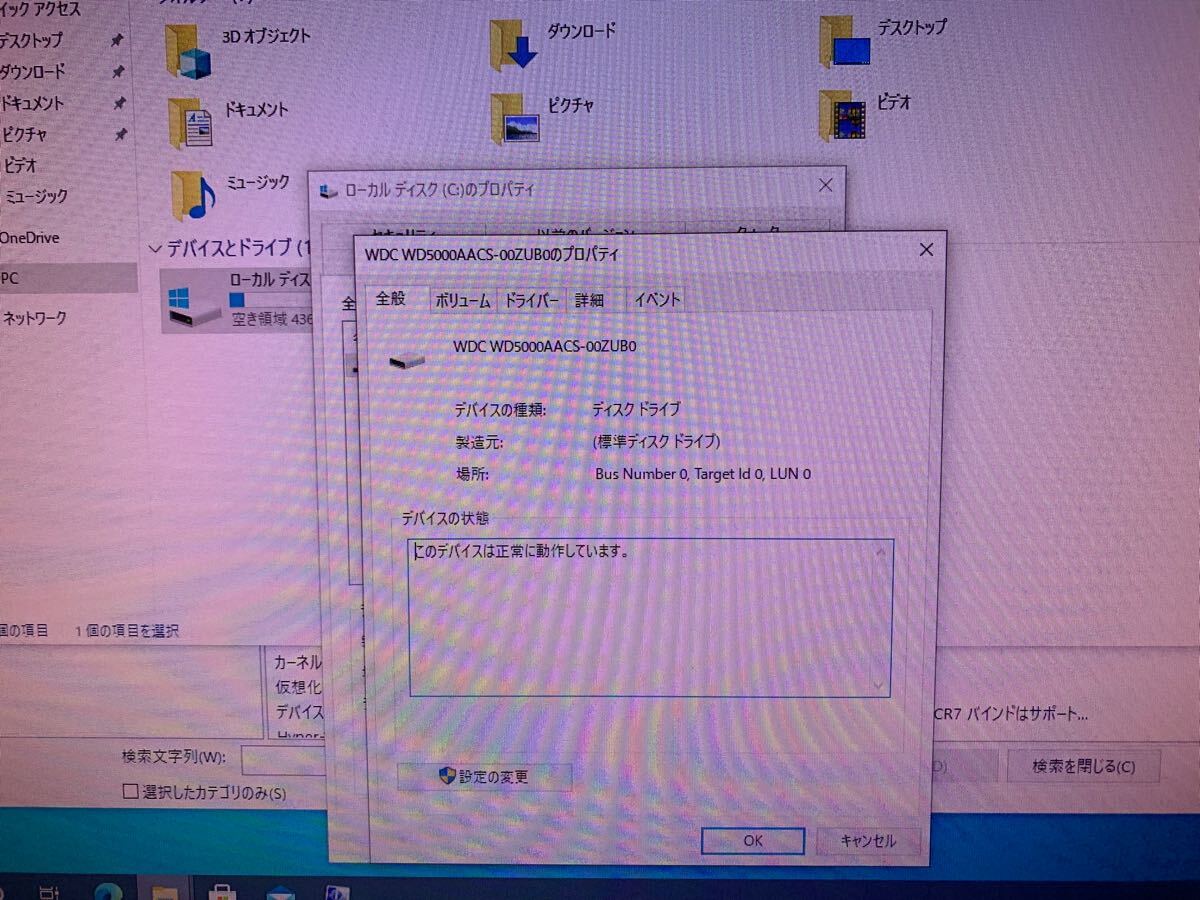Click the ディスク ドライブ device type value
This screenshot has width=1200, height=900.
click(x=636, y=409)
